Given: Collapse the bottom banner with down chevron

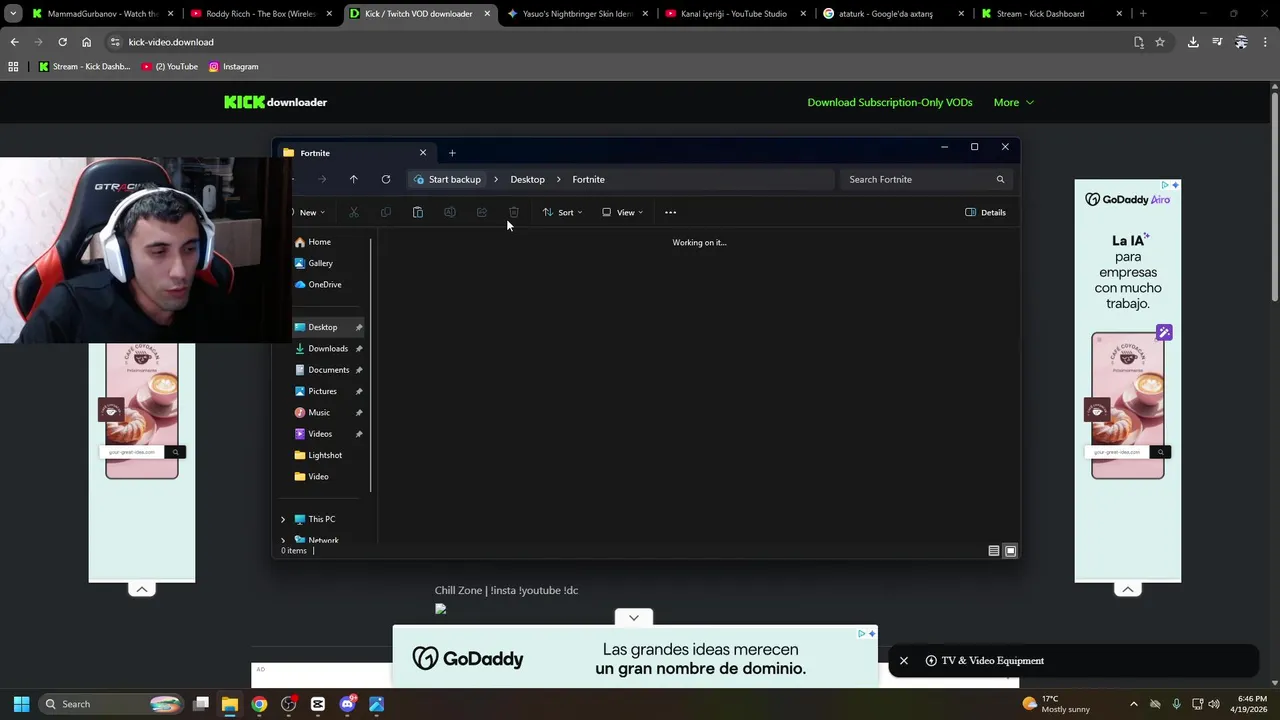Looking at the screenshot, I should point(634,618).
